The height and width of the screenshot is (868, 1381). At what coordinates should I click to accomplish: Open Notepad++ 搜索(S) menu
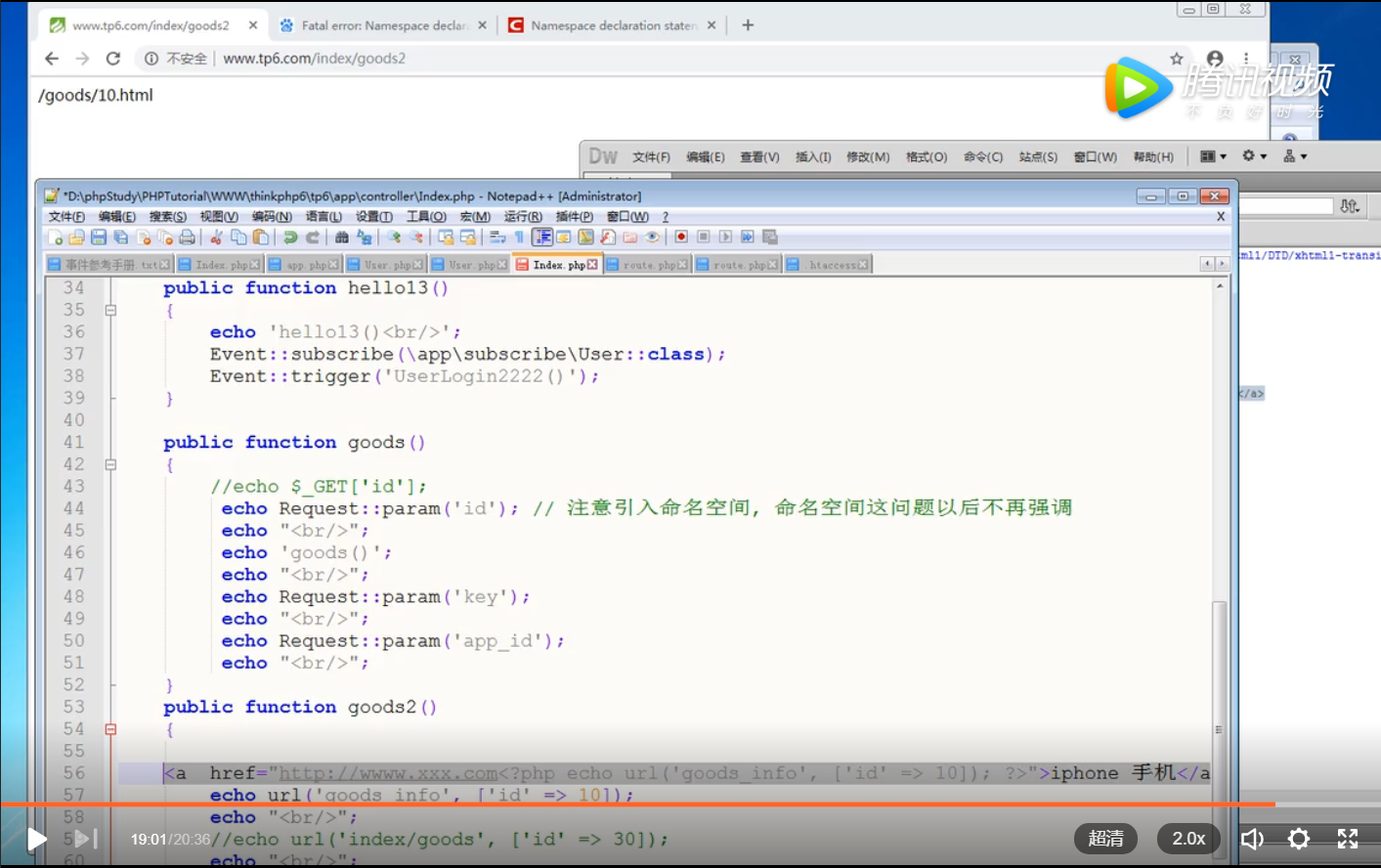168,217
